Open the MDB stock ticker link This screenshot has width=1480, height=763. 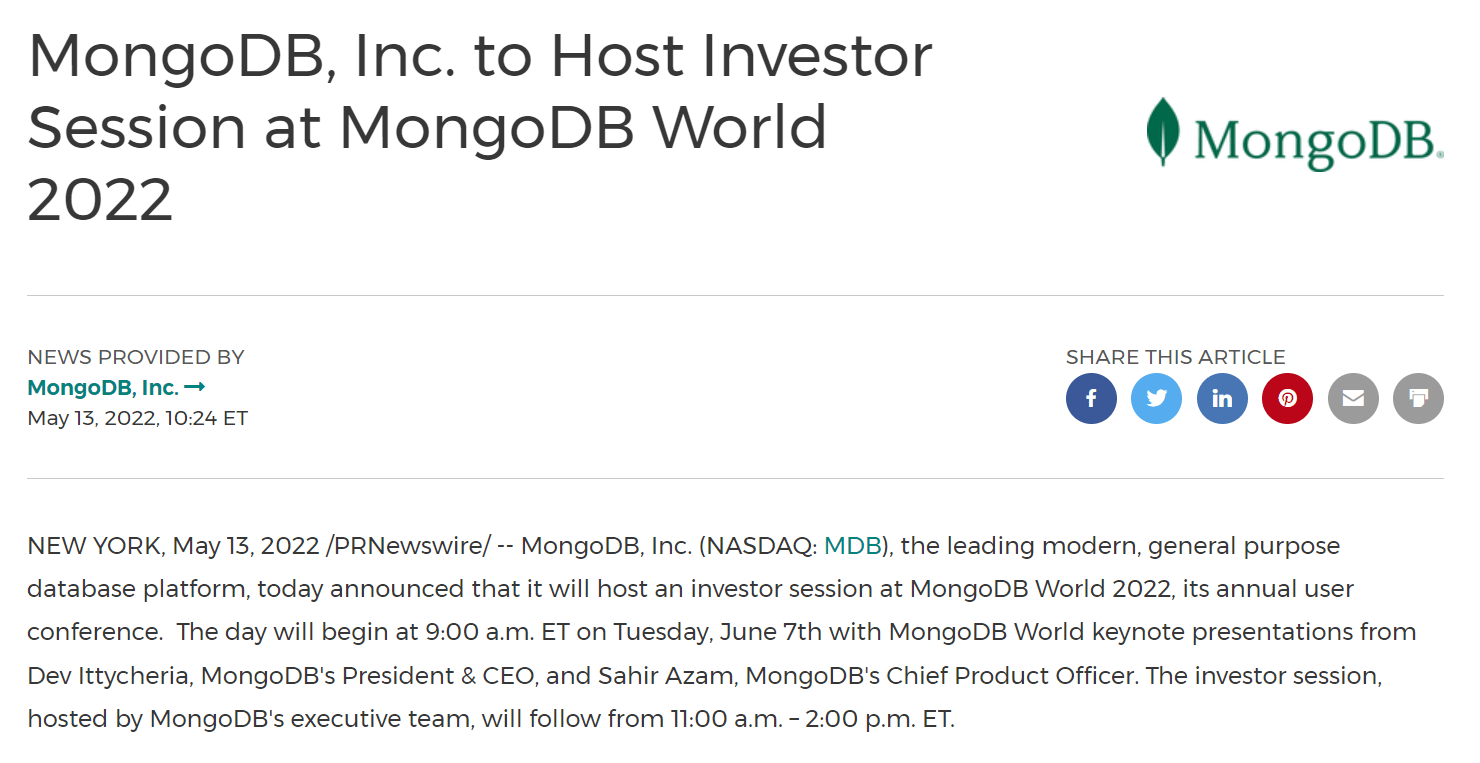click(852, 546)
